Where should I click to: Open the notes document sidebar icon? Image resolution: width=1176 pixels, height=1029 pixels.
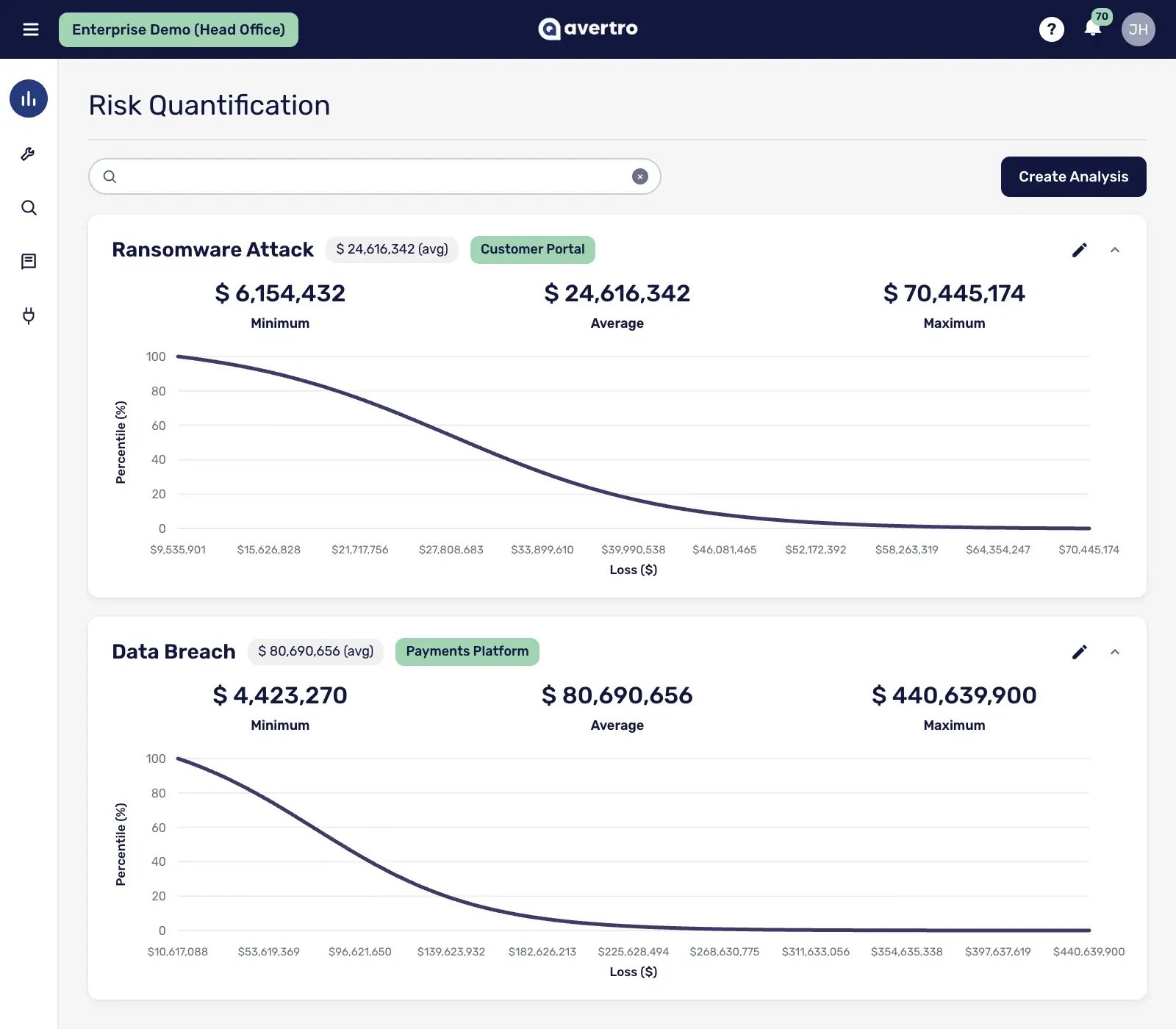click(x=29, y=261)
